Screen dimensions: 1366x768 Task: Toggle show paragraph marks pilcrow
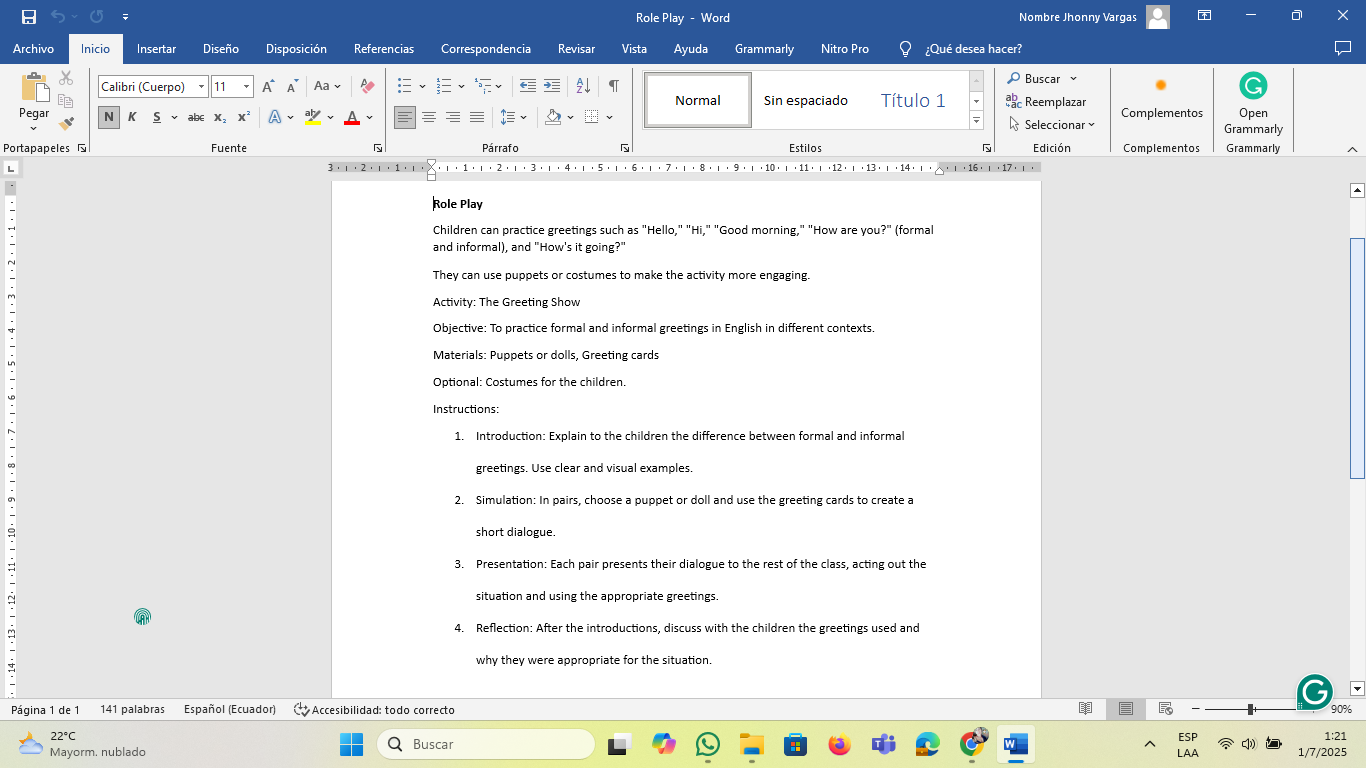613,87
